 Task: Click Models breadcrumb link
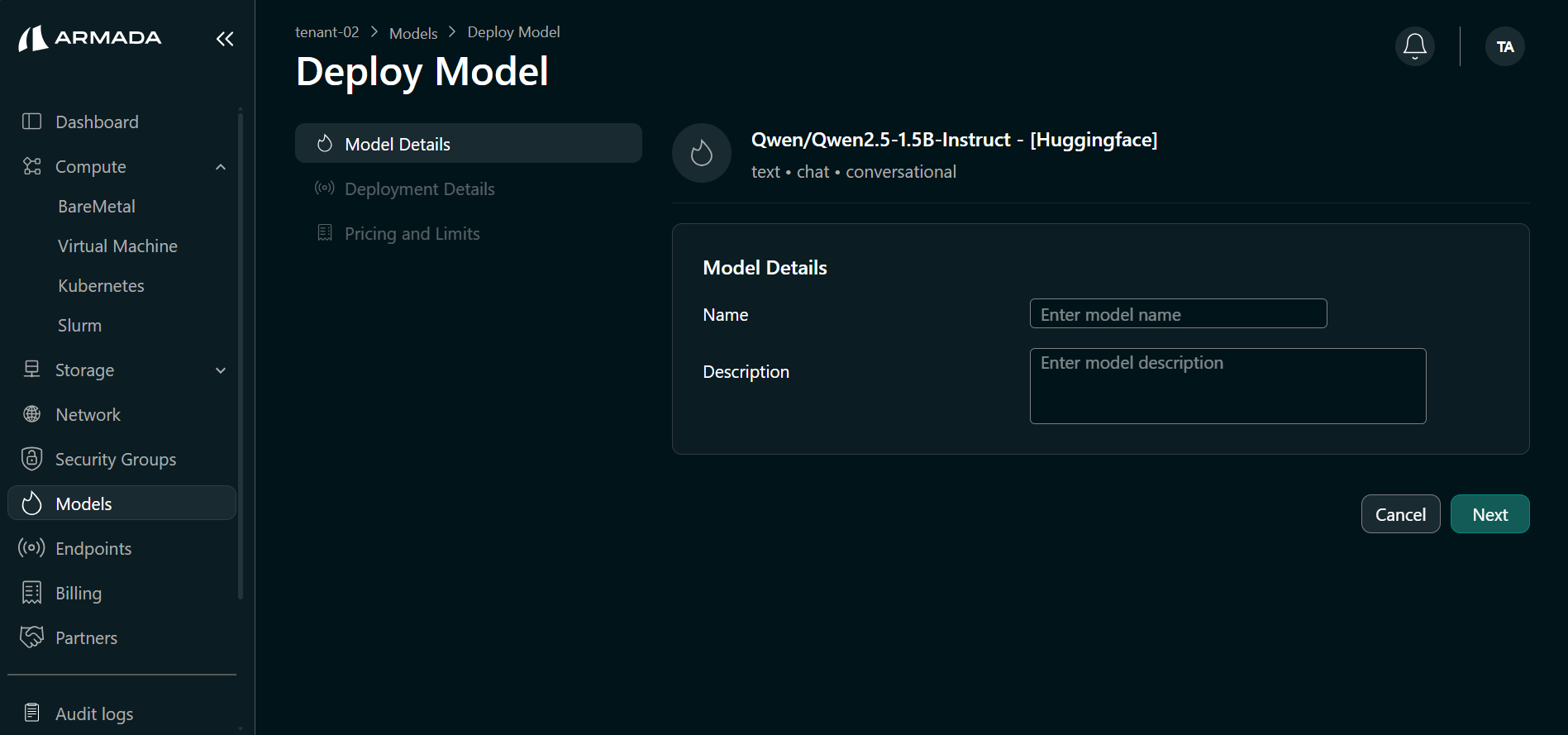click(413, 33)
